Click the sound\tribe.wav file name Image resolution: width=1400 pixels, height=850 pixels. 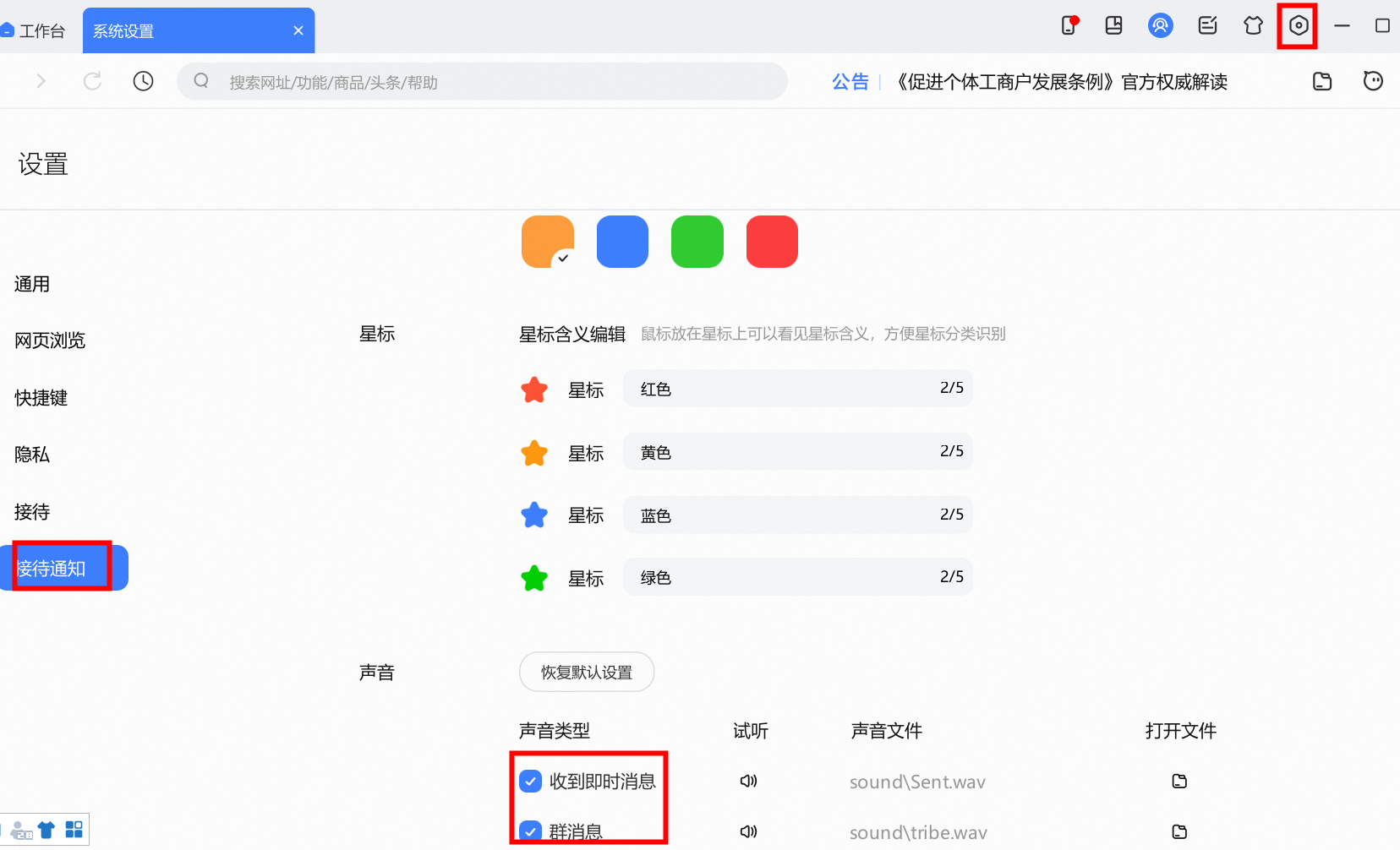pyautogui.click(x=918, y=832)
